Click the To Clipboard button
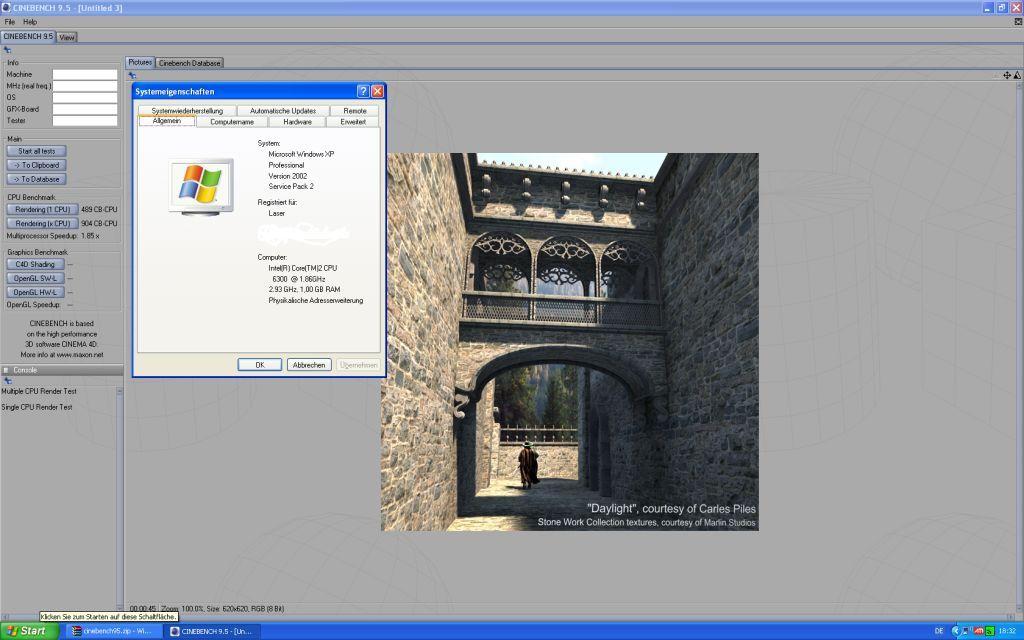 click(37, 165)
